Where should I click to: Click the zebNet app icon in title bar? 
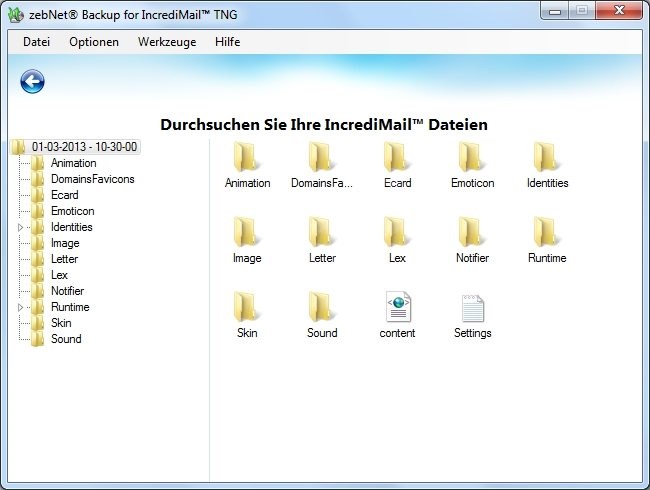pyautogui.click(x=16, y=15)
